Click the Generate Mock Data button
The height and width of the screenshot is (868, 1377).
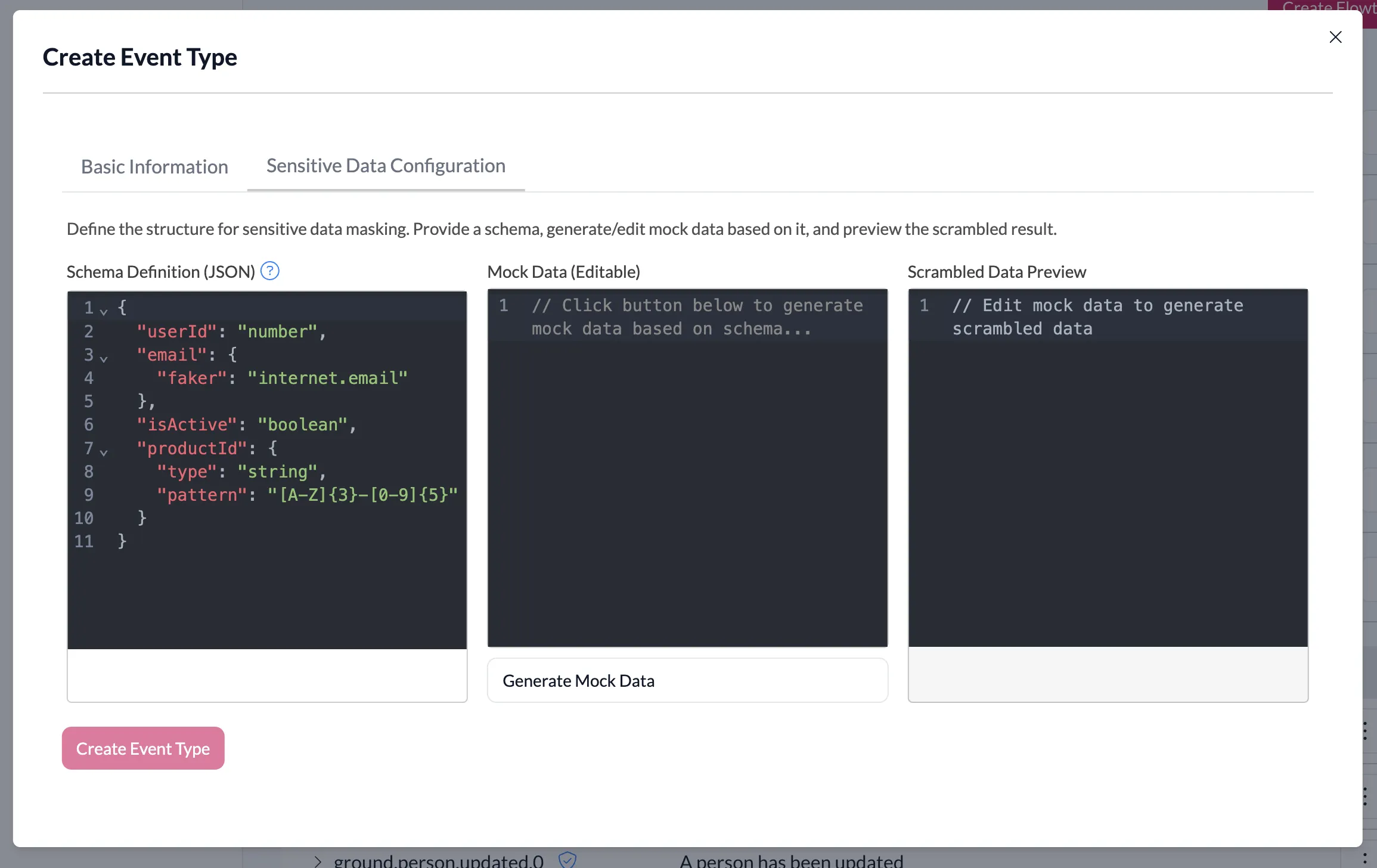pyautogui.click(x=687, y=681)
